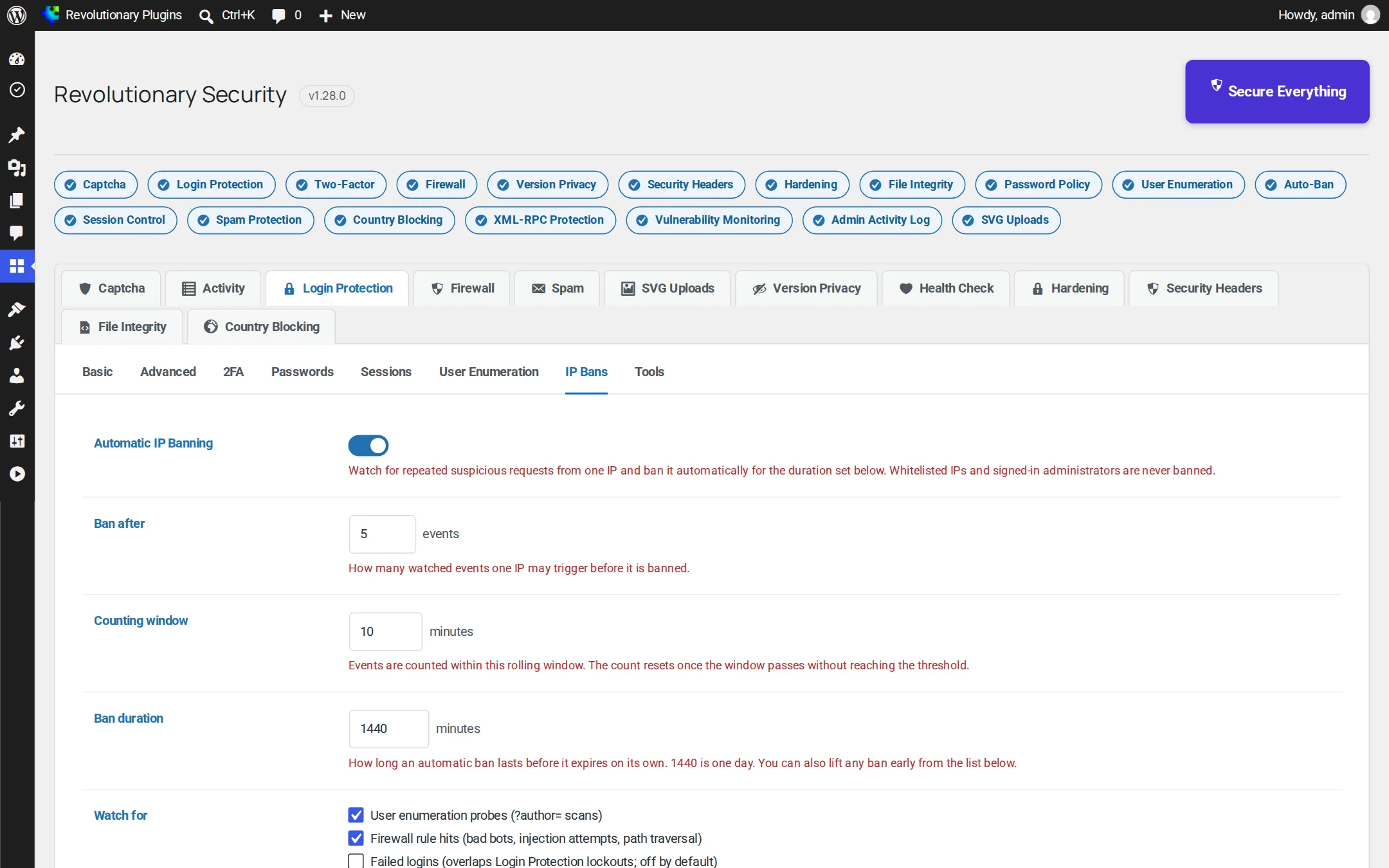Open the Dashboard gauge icon in sidebar

[17, 59]
